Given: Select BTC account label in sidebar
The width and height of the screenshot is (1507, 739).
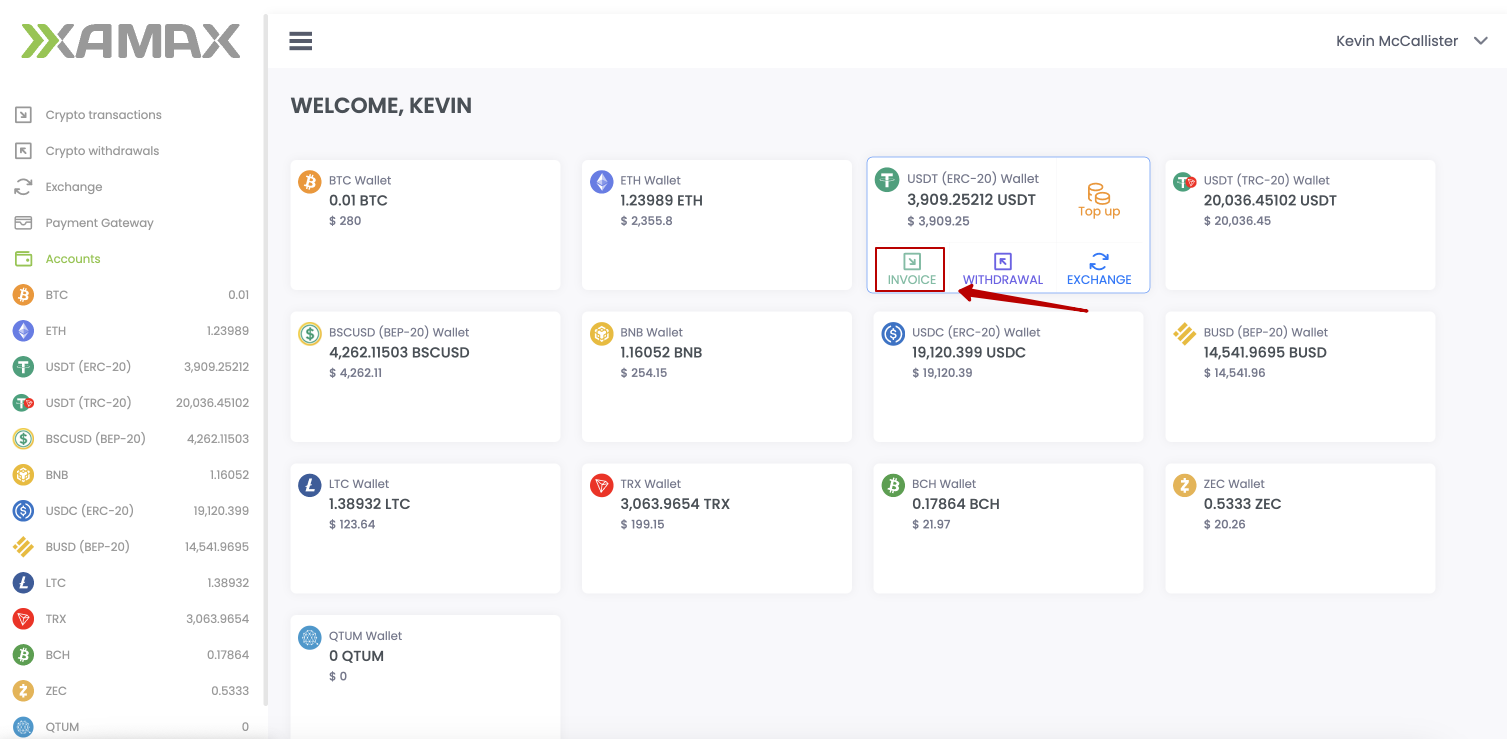Looking at the screenshot, I should click(57, 295).
